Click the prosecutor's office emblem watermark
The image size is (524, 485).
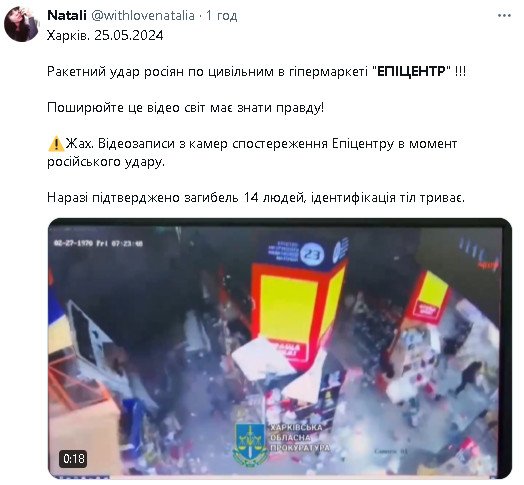(x=250, y=443)
